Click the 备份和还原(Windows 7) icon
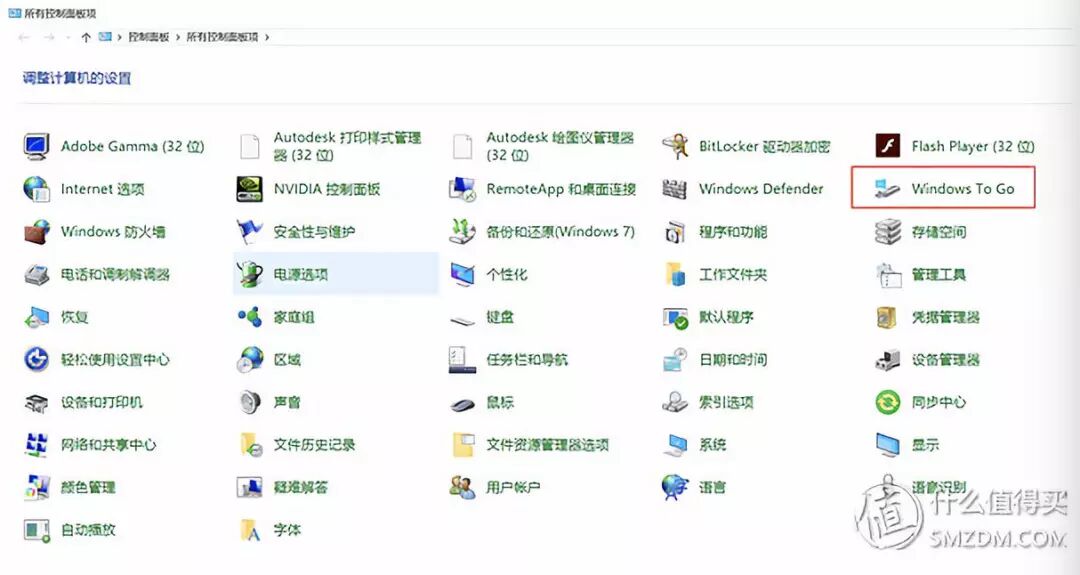This screenshot has width=1080, height=575. pos(462,231)
